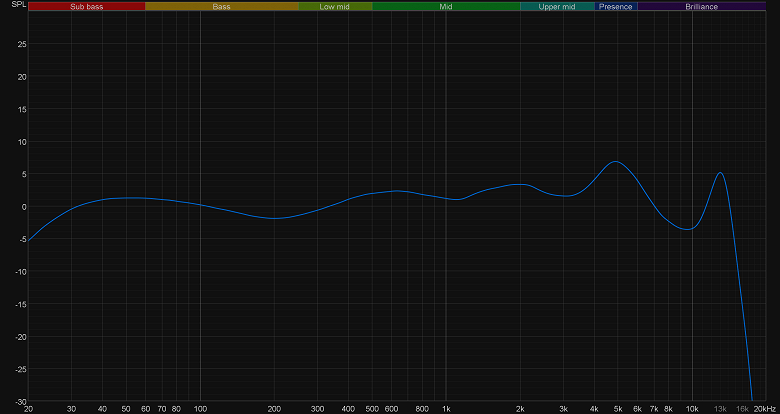The image size is (780, 414).
Task: Click the curve's highest peak near 5k
Action: pos(616,161)
